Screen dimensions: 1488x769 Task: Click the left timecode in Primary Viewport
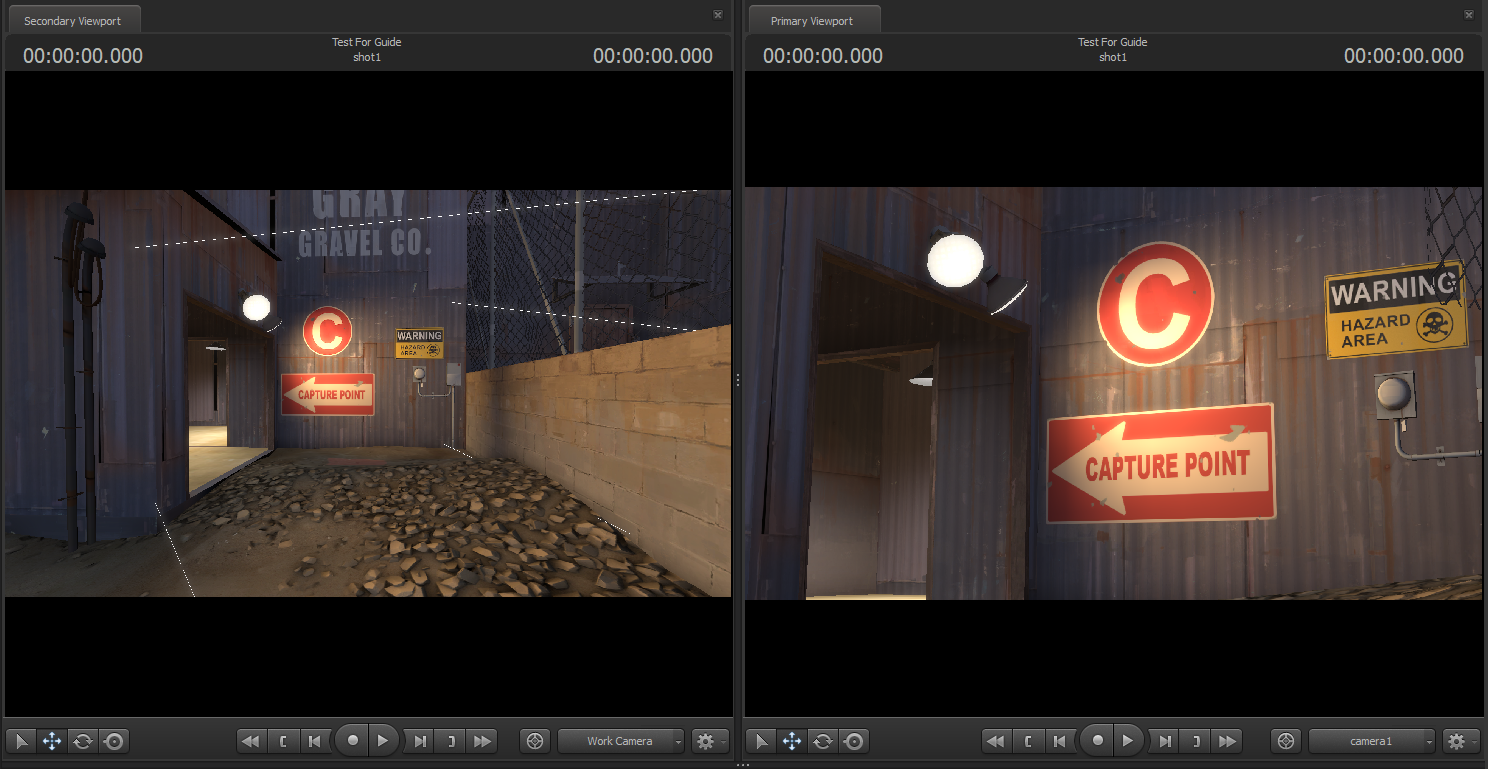[x=823, y=56]
